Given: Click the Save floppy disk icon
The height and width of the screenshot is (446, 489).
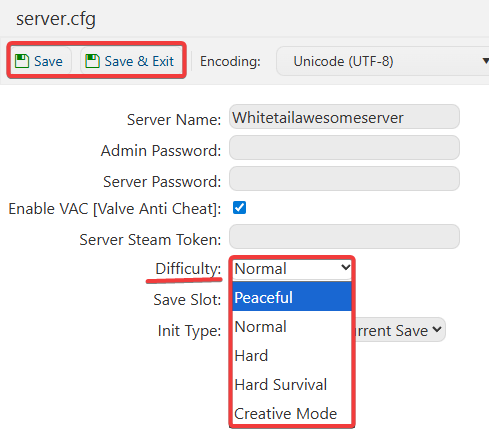Looking at the screenshot, I should pos(22,61).
